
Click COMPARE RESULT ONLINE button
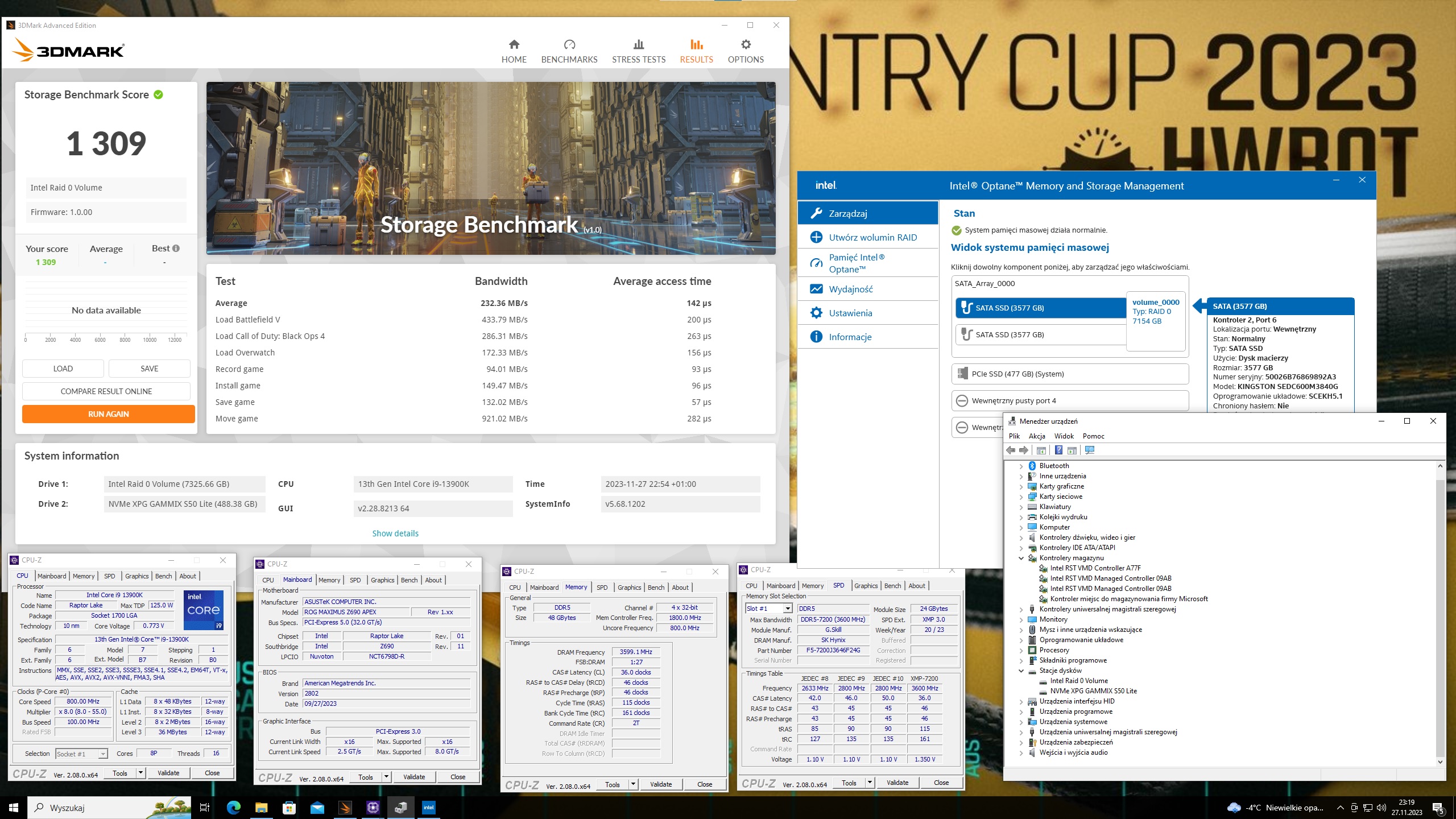coord(106,391)
